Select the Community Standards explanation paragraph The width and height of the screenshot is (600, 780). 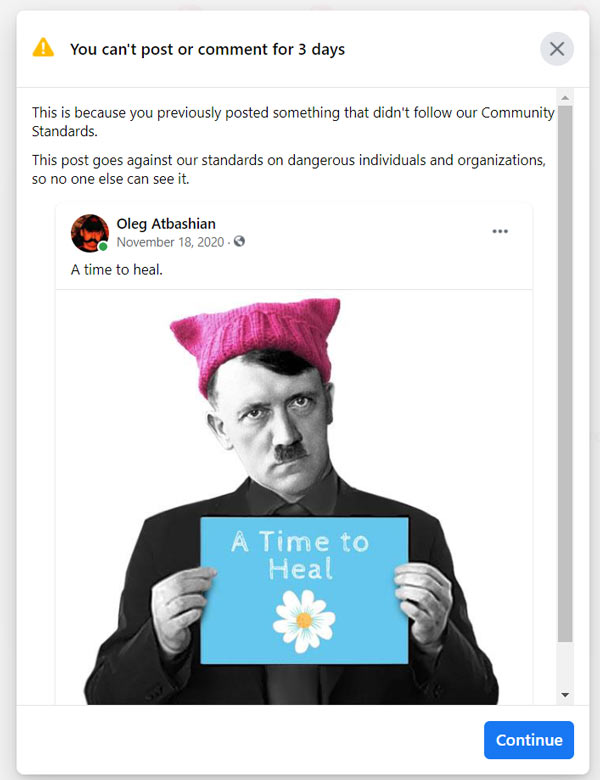click(x=293, y=122)
